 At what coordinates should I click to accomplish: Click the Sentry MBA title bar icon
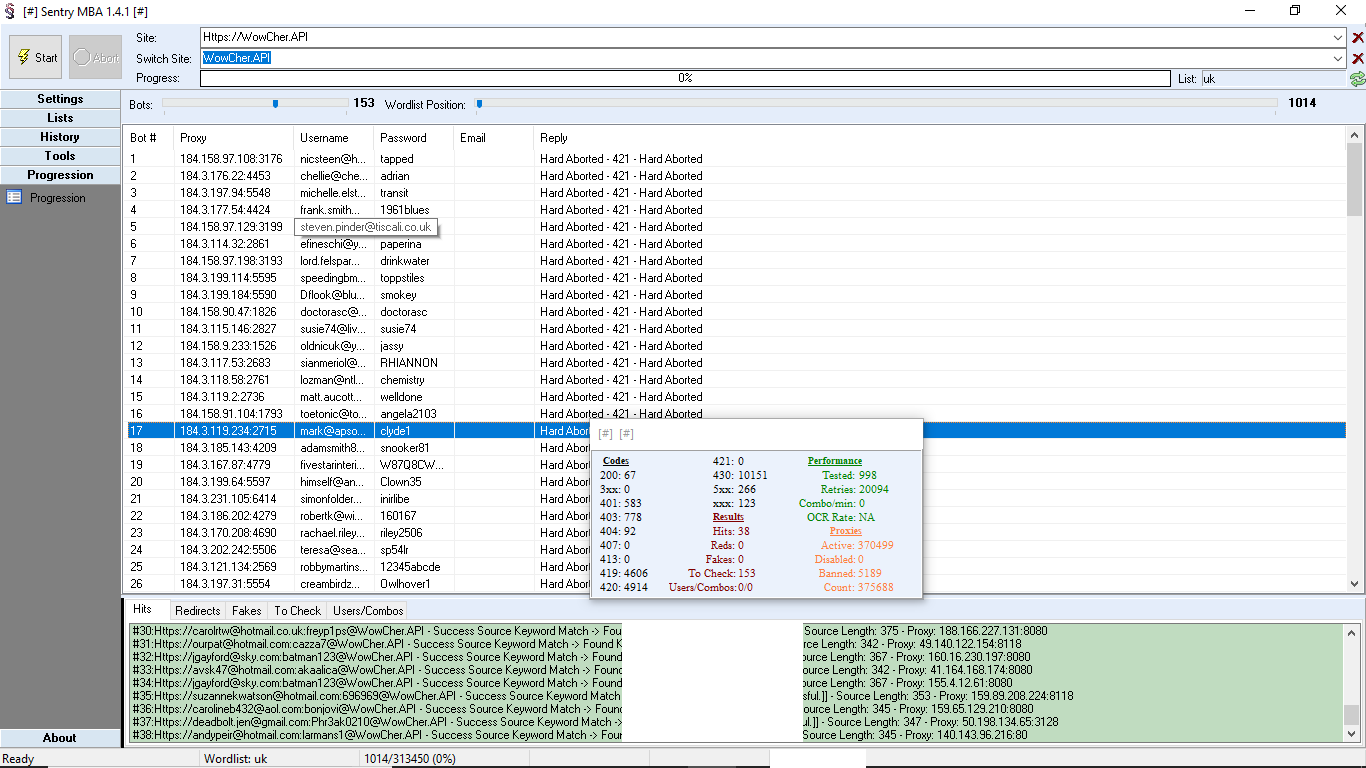(x=8, y=10)
